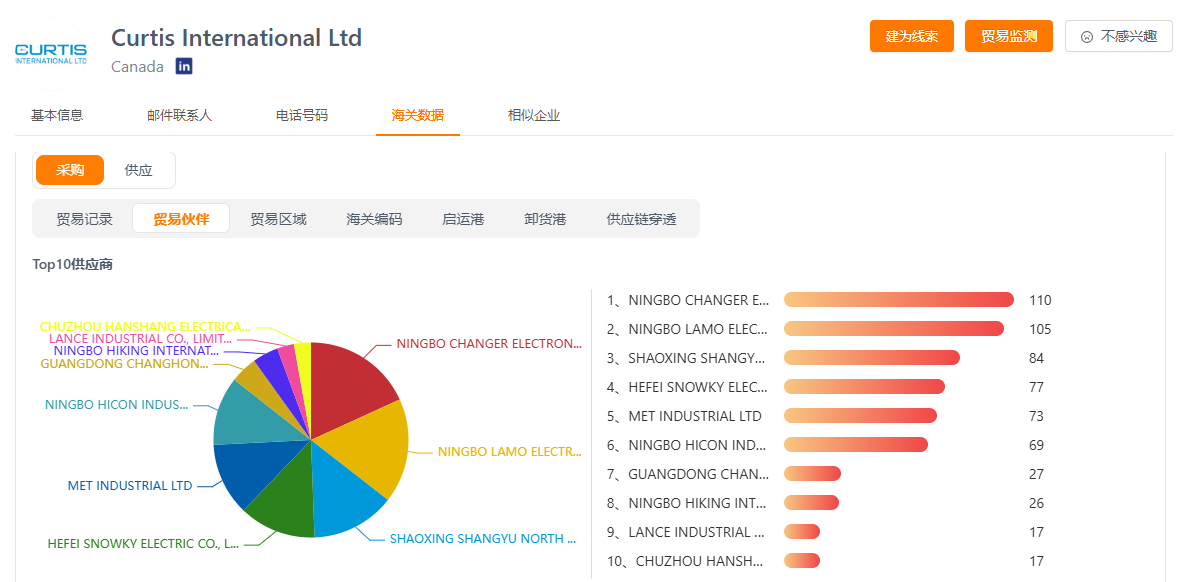Open the 启运港 sub-tab
Image resolution: width=1178 pixels, height=582 pixels.
(x=463, y=219)
